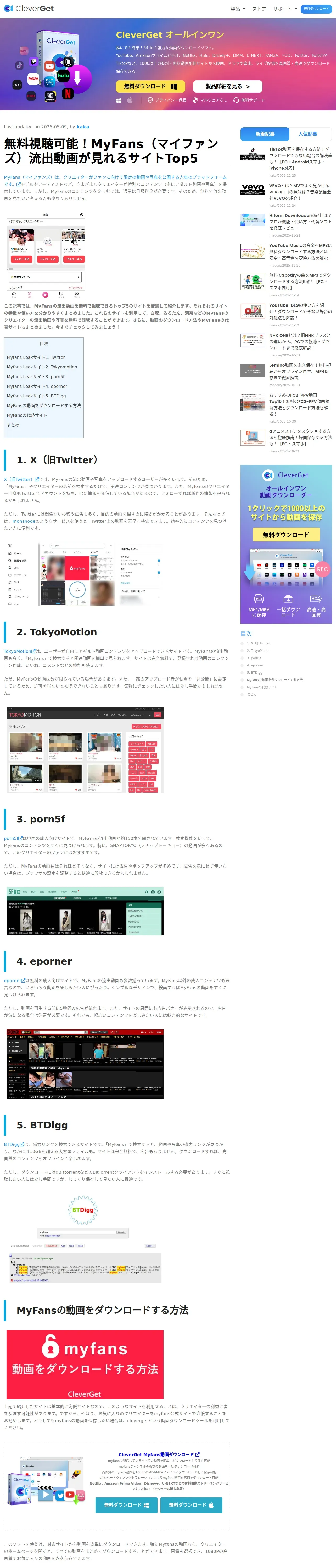Jump to Myfans Leakサイト3. porn5f in contents
The height and width of the screenshot is (1568, 336).
click(x=35, y=377)
